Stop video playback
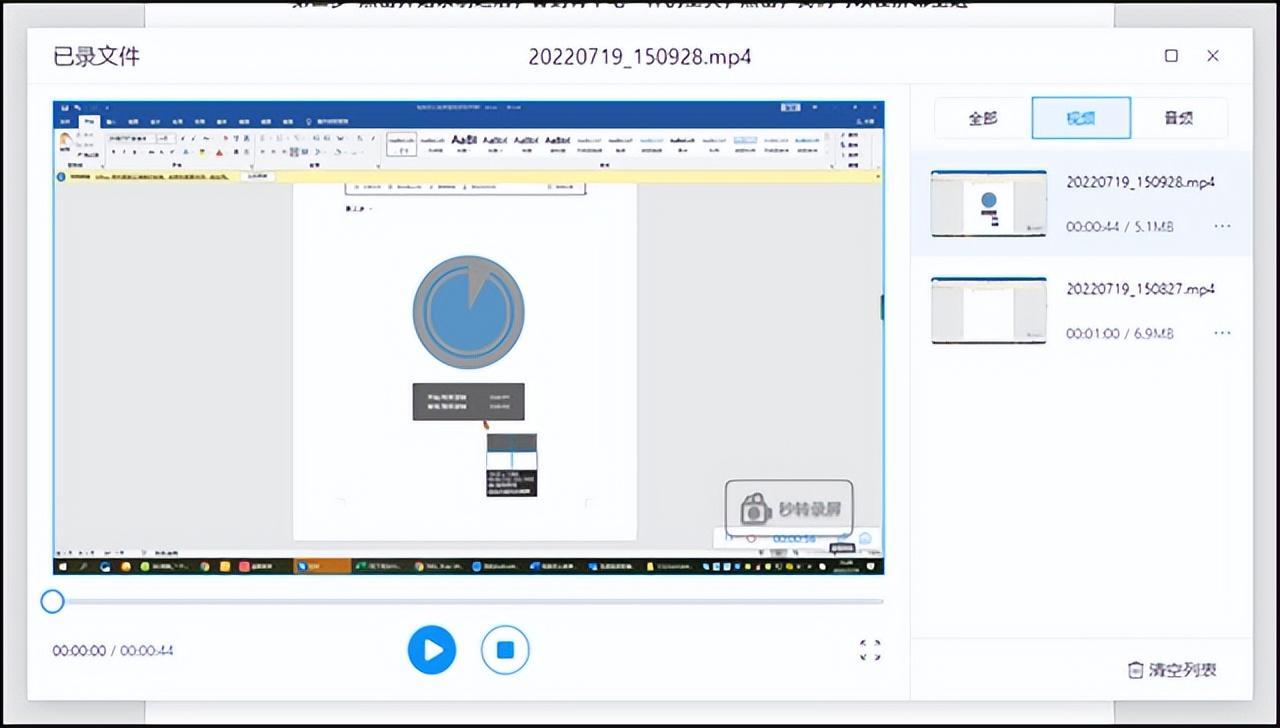This screenshot has height=728, width=1280. point(505,650)
